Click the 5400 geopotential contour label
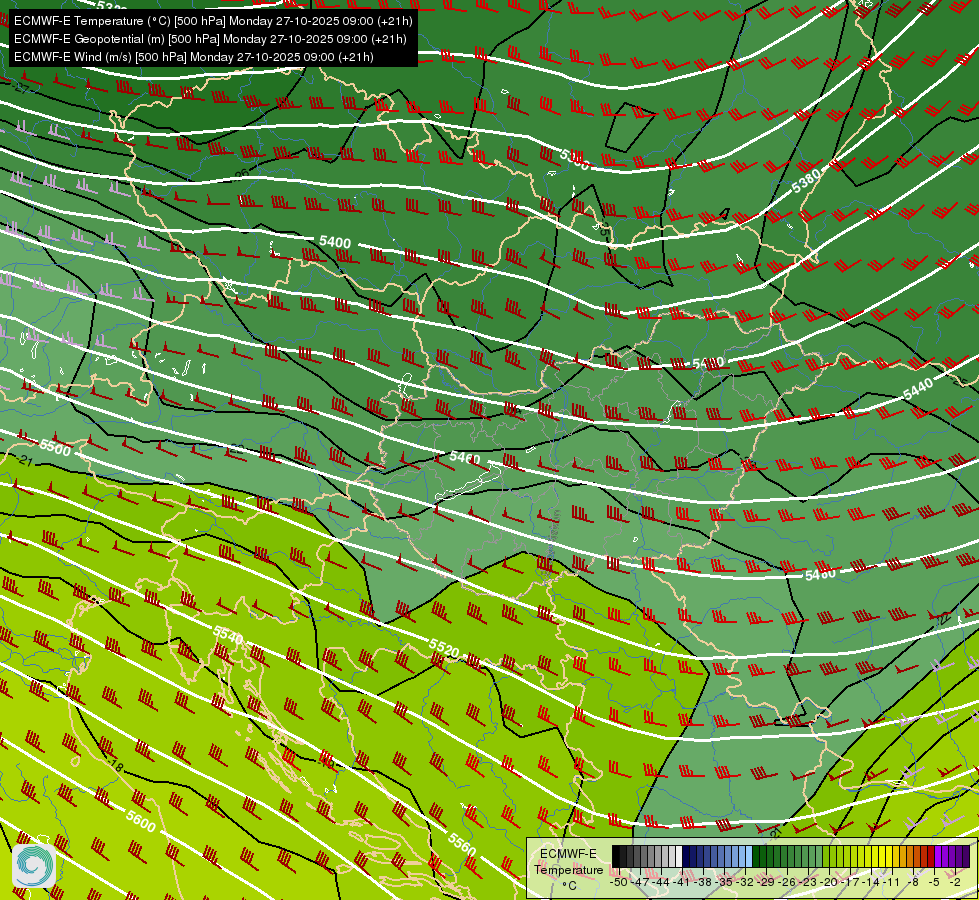Image resolution: width=979 pixels, height=900 pixels. [335, 242]
